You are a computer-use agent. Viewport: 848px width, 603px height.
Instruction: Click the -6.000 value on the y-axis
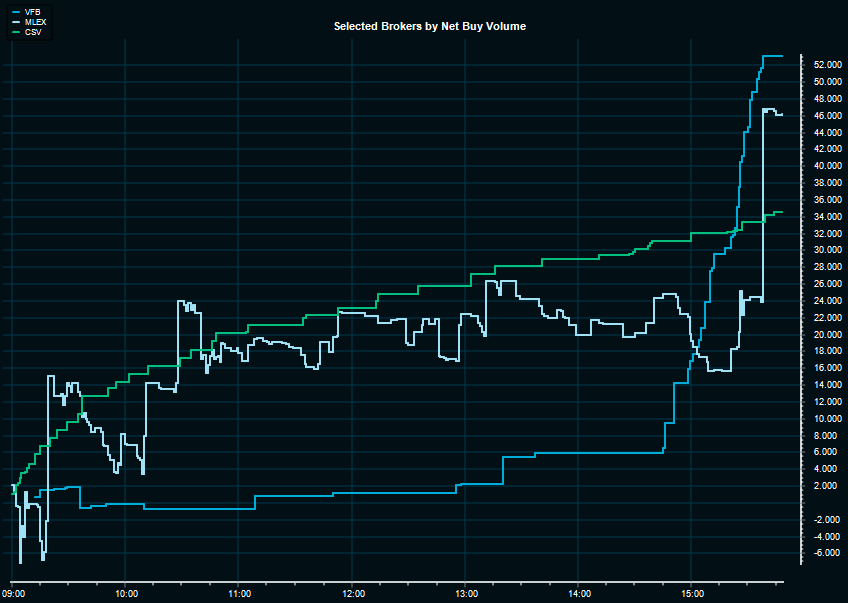coord(826,553)
